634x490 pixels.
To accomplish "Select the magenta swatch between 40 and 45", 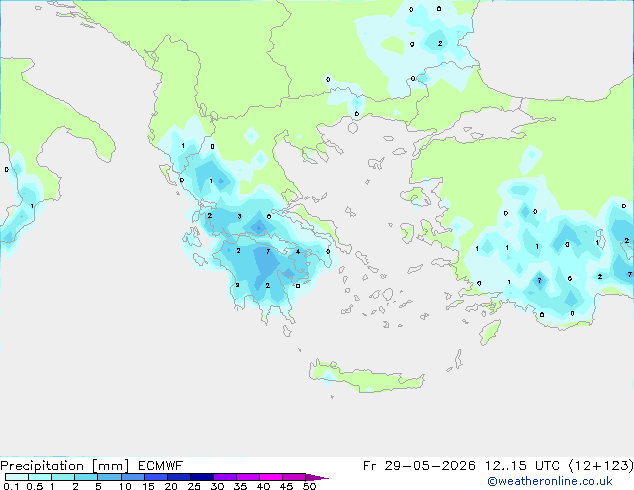I will click(271, 477).
